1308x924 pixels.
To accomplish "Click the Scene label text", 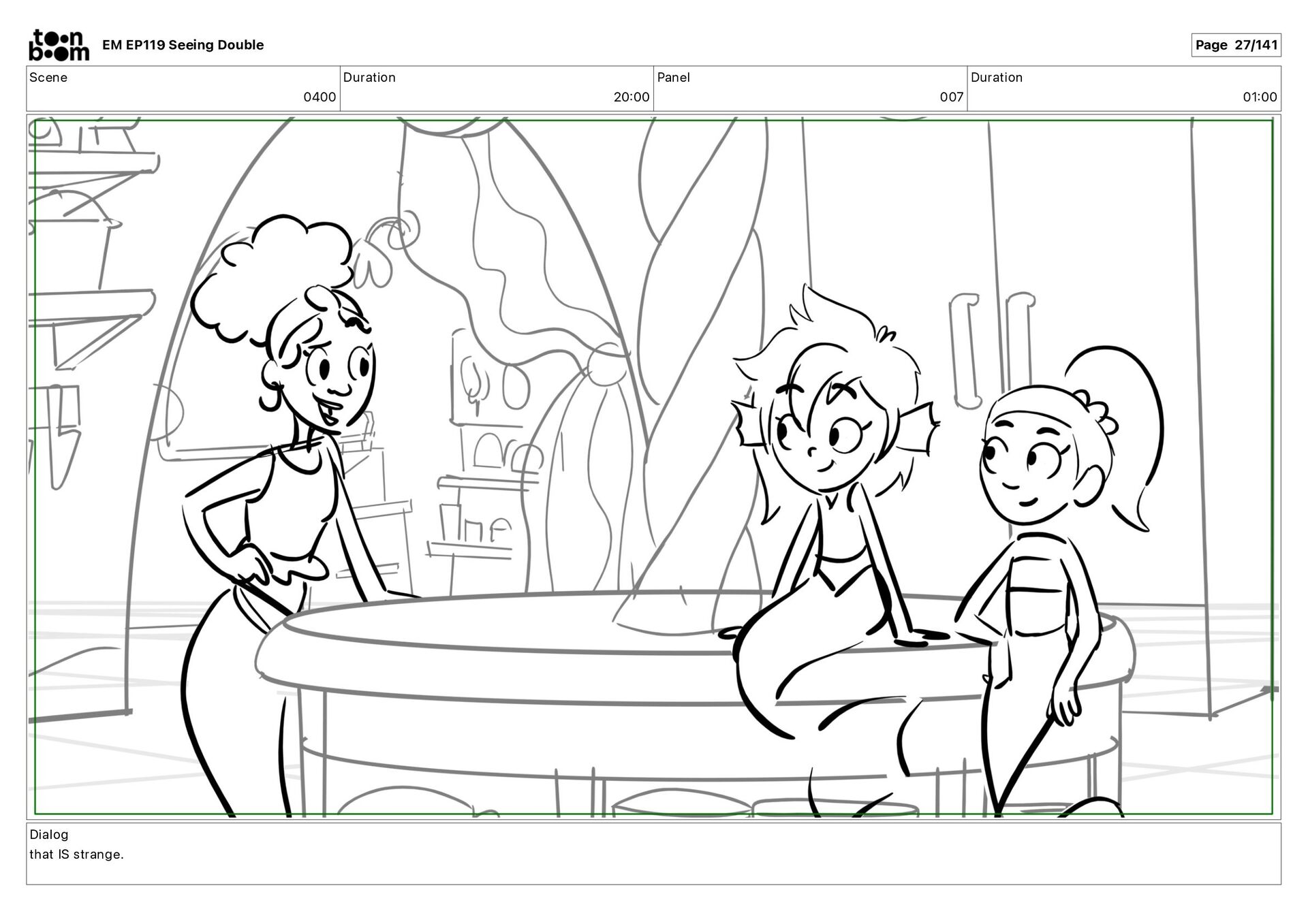I will point(48,77).
